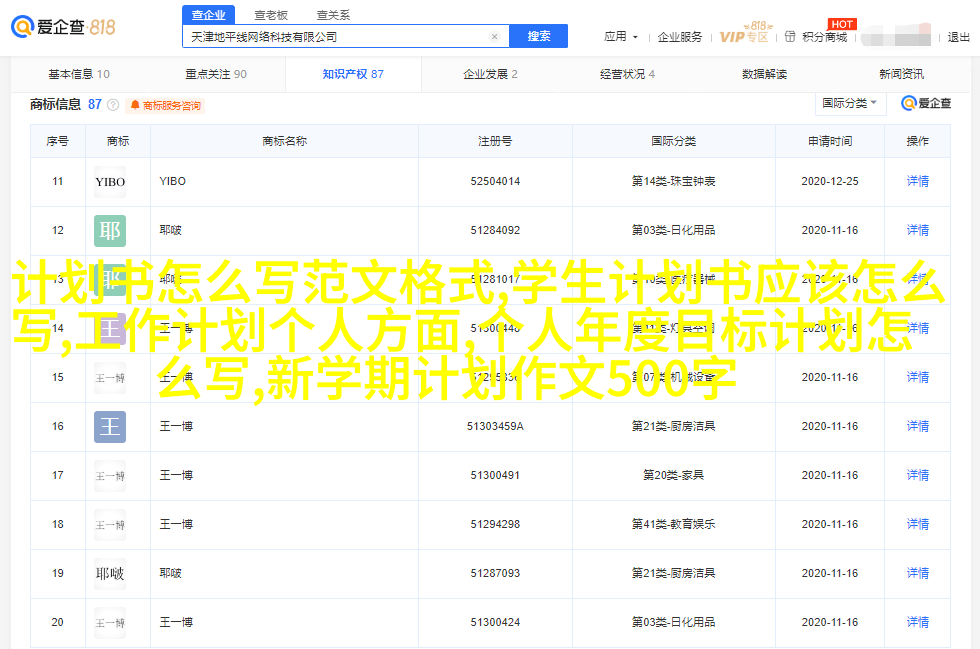Open 详情 link for row 11 YIBO
980x649 pixels.
pos(917,182)
